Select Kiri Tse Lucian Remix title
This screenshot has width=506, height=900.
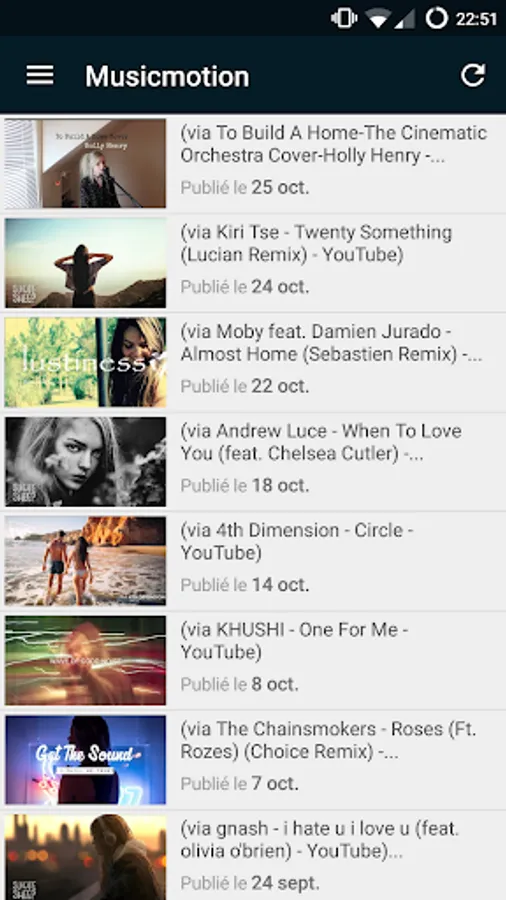tap(316, 243)
